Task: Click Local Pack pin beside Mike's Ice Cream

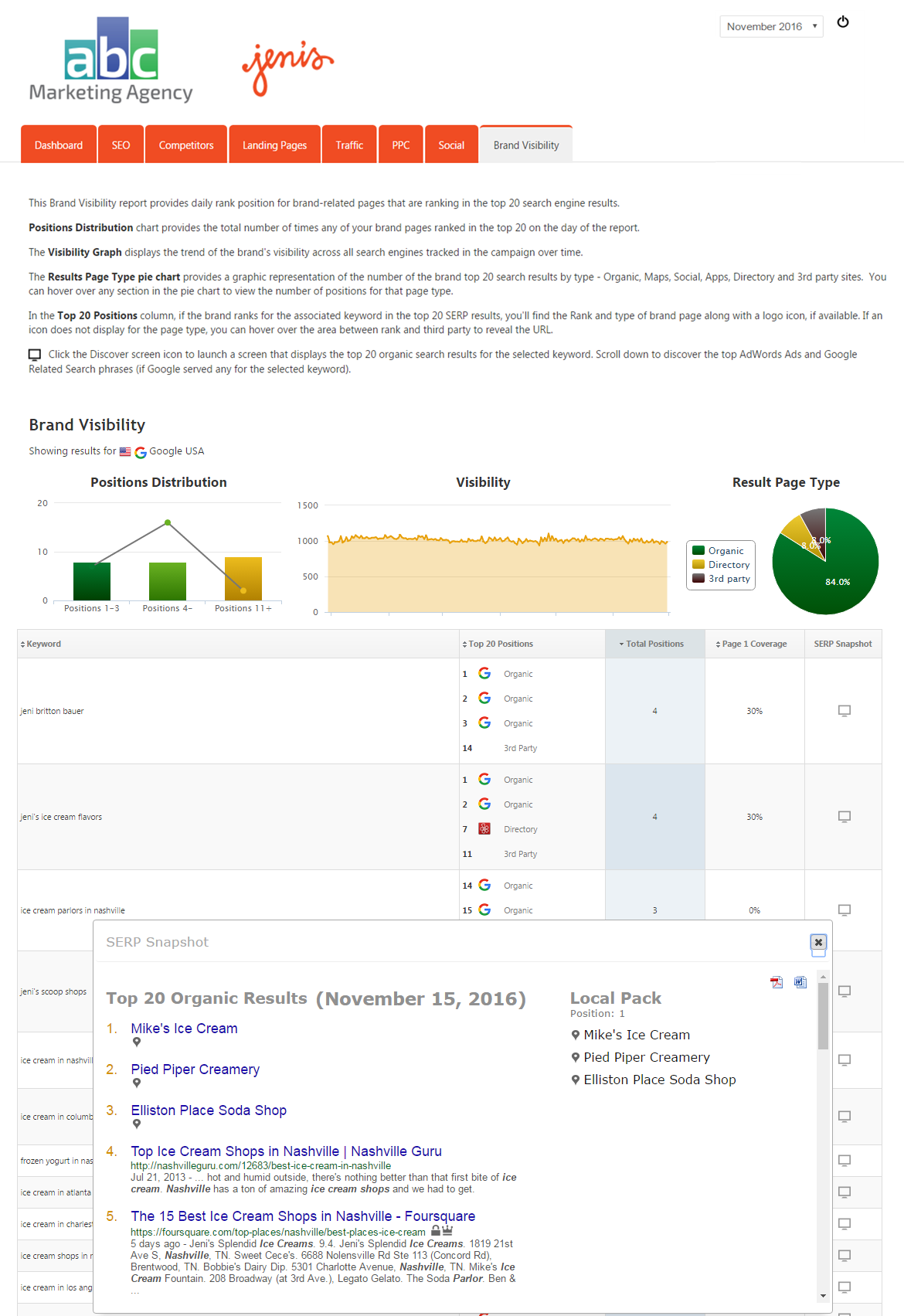Action: pyautogui.click(x=576, y=1035)
